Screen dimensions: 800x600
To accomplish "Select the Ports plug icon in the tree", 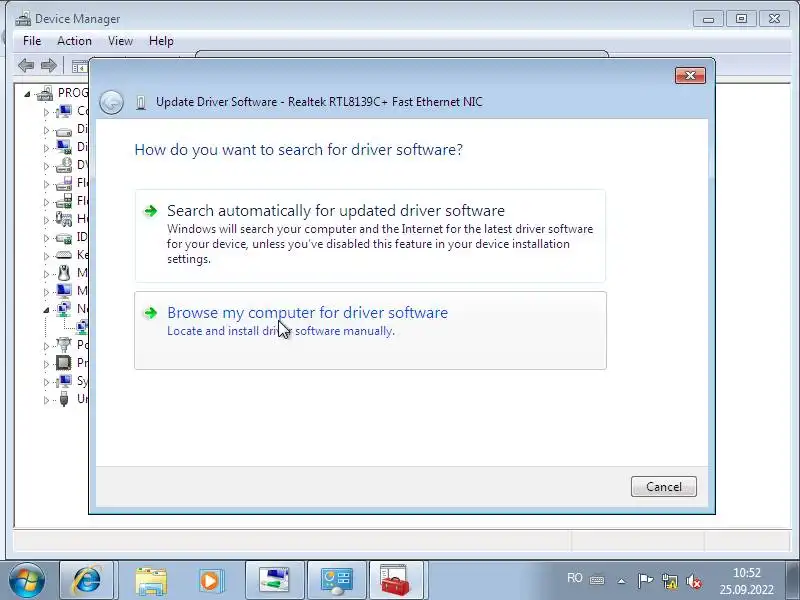I will pyautogui.click(x=64, y=345).
